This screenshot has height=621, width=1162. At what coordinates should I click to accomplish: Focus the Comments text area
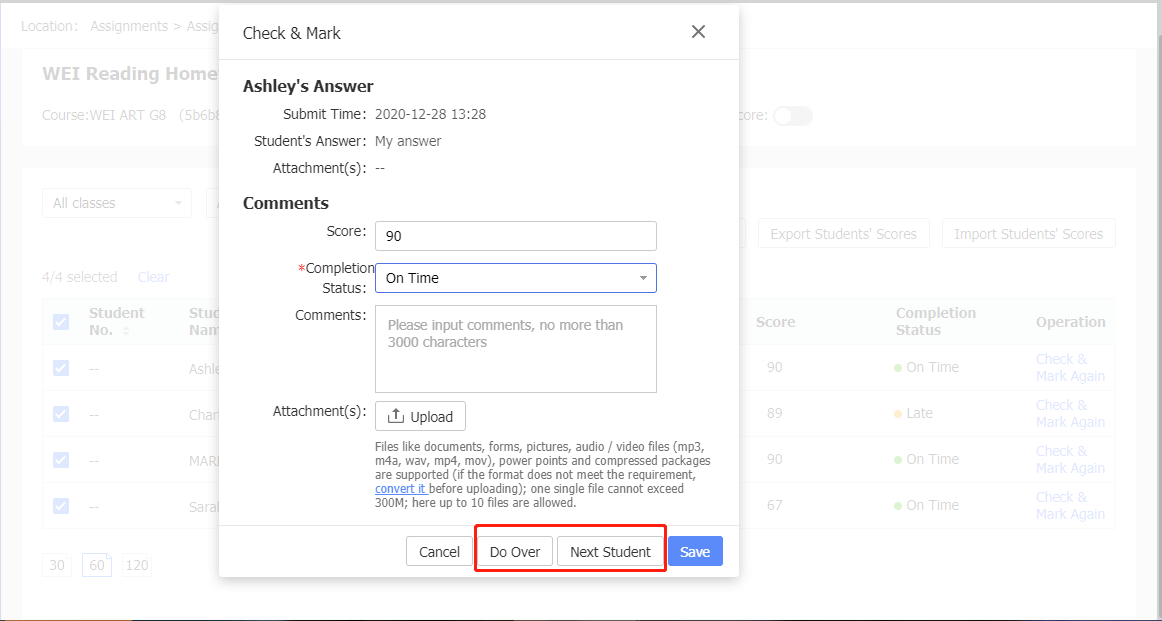pos(515,349)
